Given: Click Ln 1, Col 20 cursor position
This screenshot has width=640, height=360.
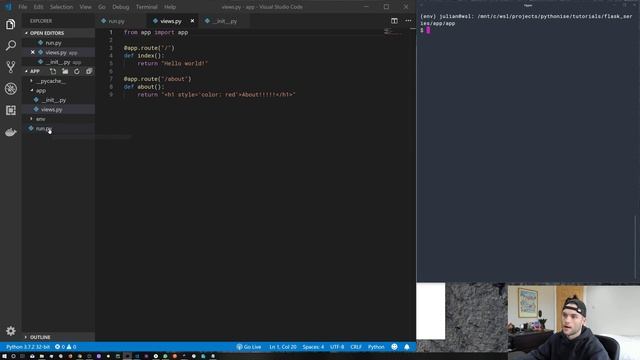Looking at the screenshot, I should pyautogui.click(x=282, y=347).
